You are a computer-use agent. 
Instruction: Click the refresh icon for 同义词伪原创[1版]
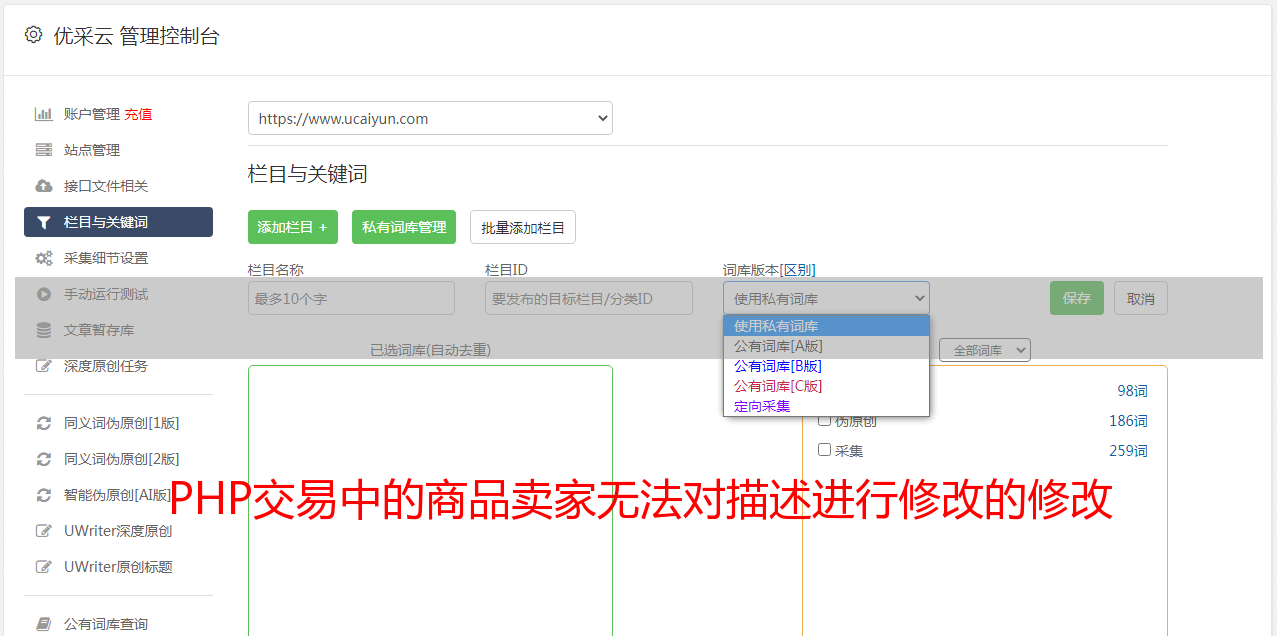click(x=44, y=423)
